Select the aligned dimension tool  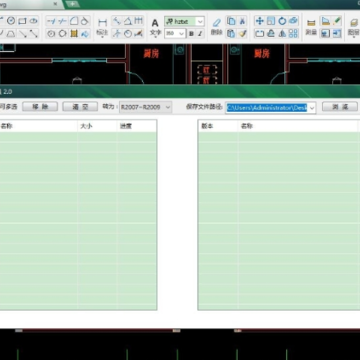[117, 21]
